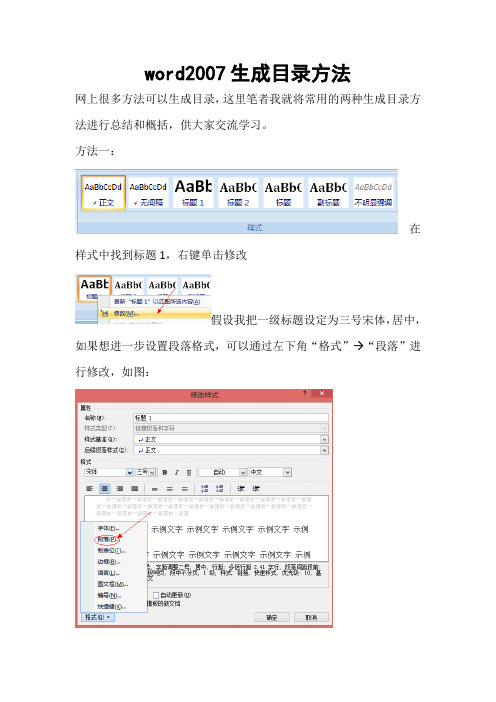Viewport: 496px width, 702px height.
Task: Select the 副标题 style in the gallery
Action: pos(328,193)
